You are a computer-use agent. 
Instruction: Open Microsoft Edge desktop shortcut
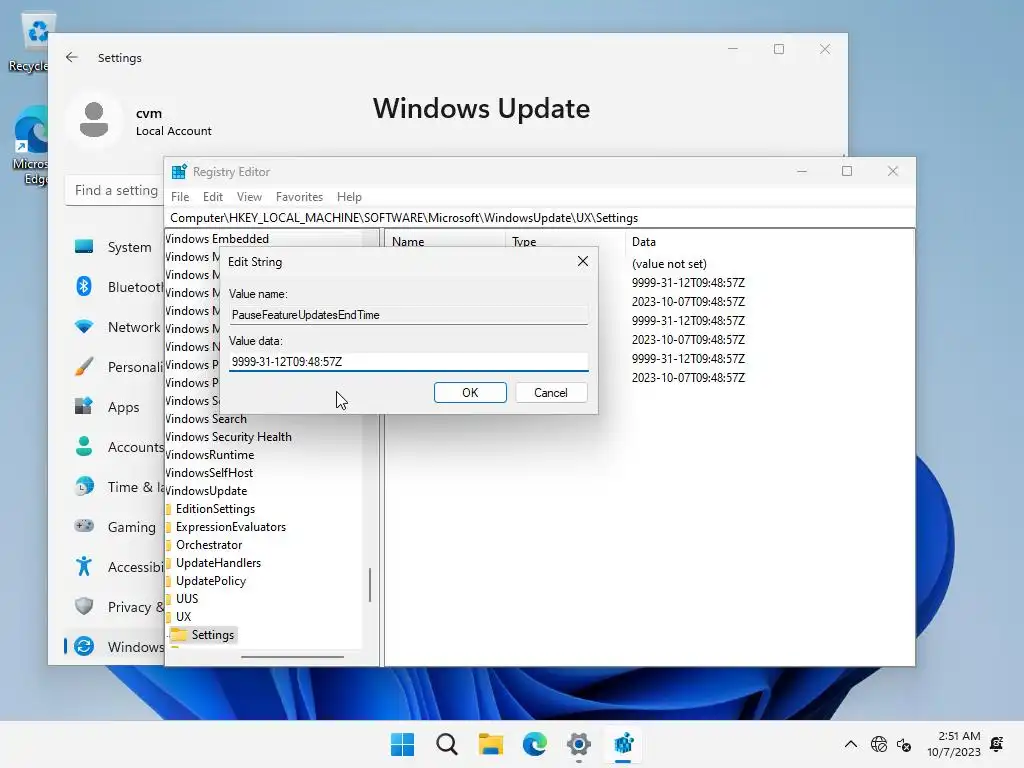tap(30, 146)
